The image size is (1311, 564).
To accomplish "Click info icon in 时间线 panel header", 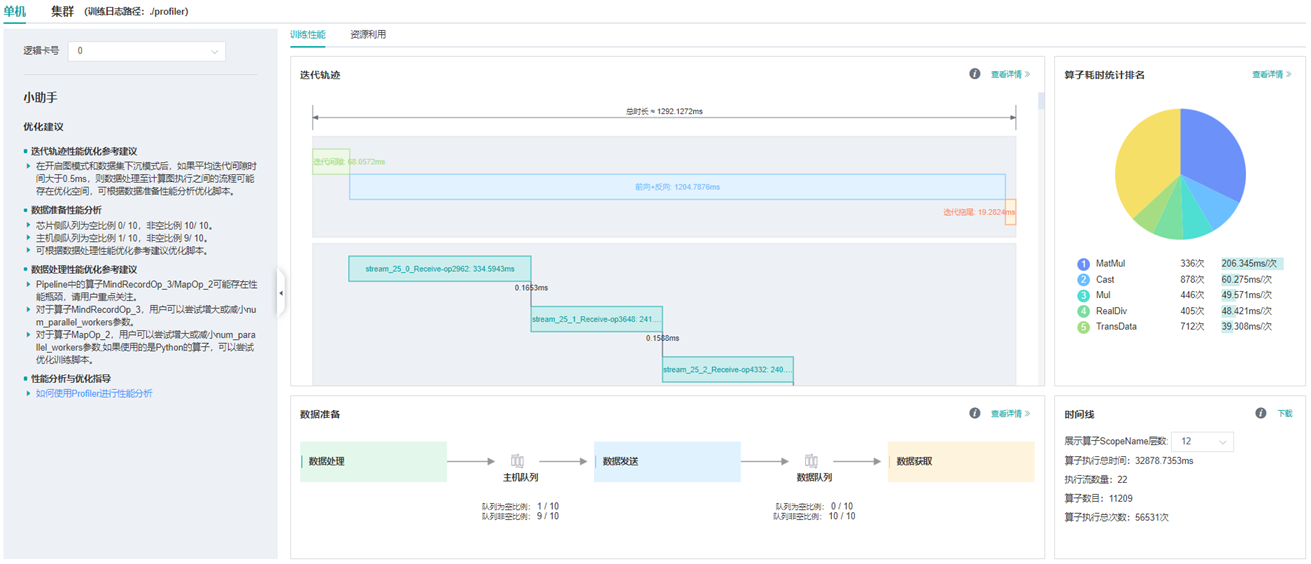I will pos(1261,413).
